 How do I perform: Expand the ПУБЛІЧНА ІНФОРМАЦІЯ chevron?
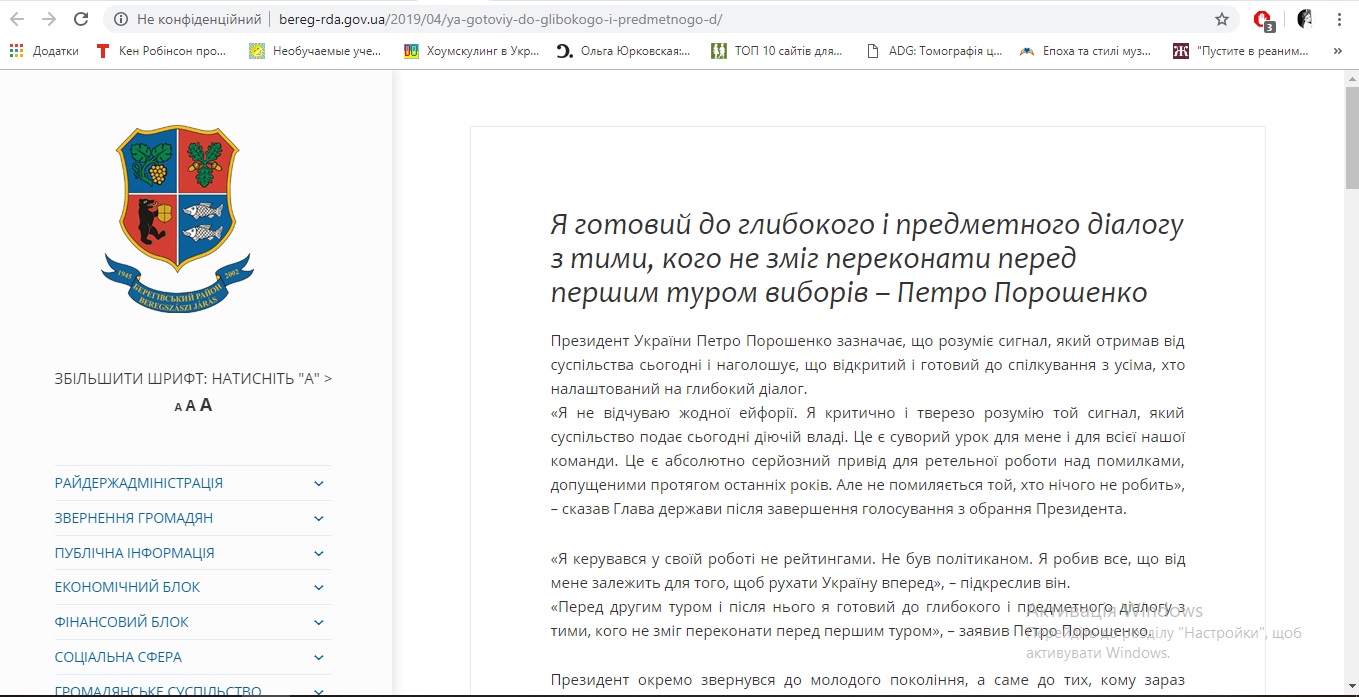[319, 553]
